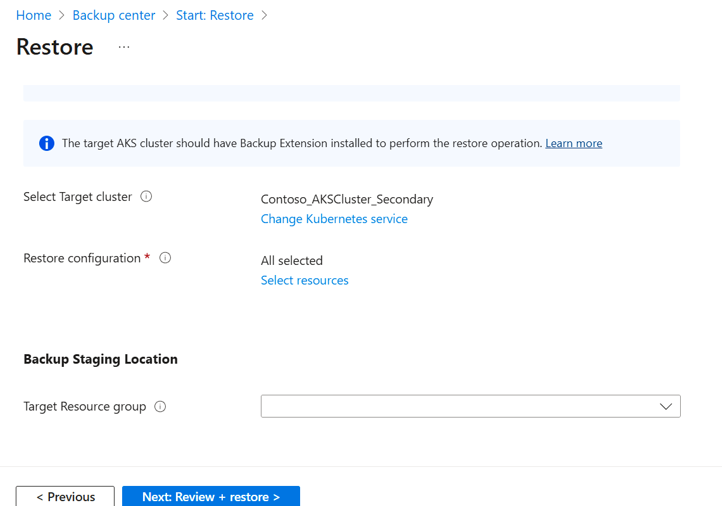Image resolution: width=722 pixels, height=506 pixels.
Task: Open the Start: Restore breadcrumb
Action: click(214, 16)
